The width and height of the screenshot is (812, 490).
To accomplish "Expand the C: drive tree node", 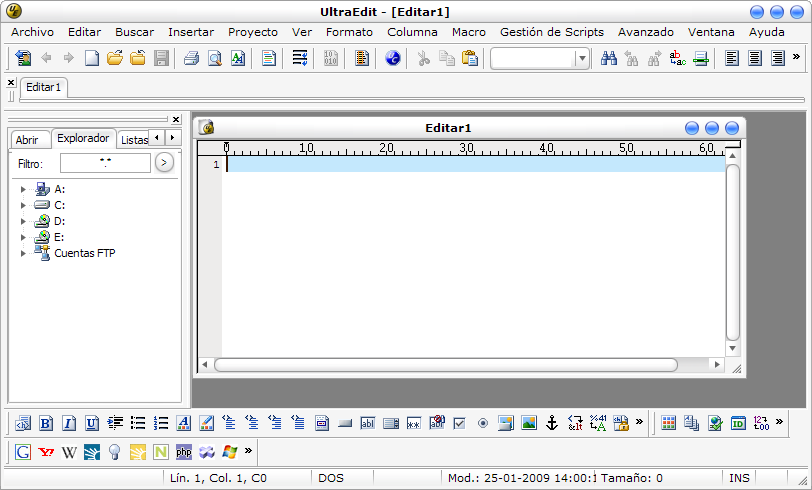I will (x=23, y=205).
